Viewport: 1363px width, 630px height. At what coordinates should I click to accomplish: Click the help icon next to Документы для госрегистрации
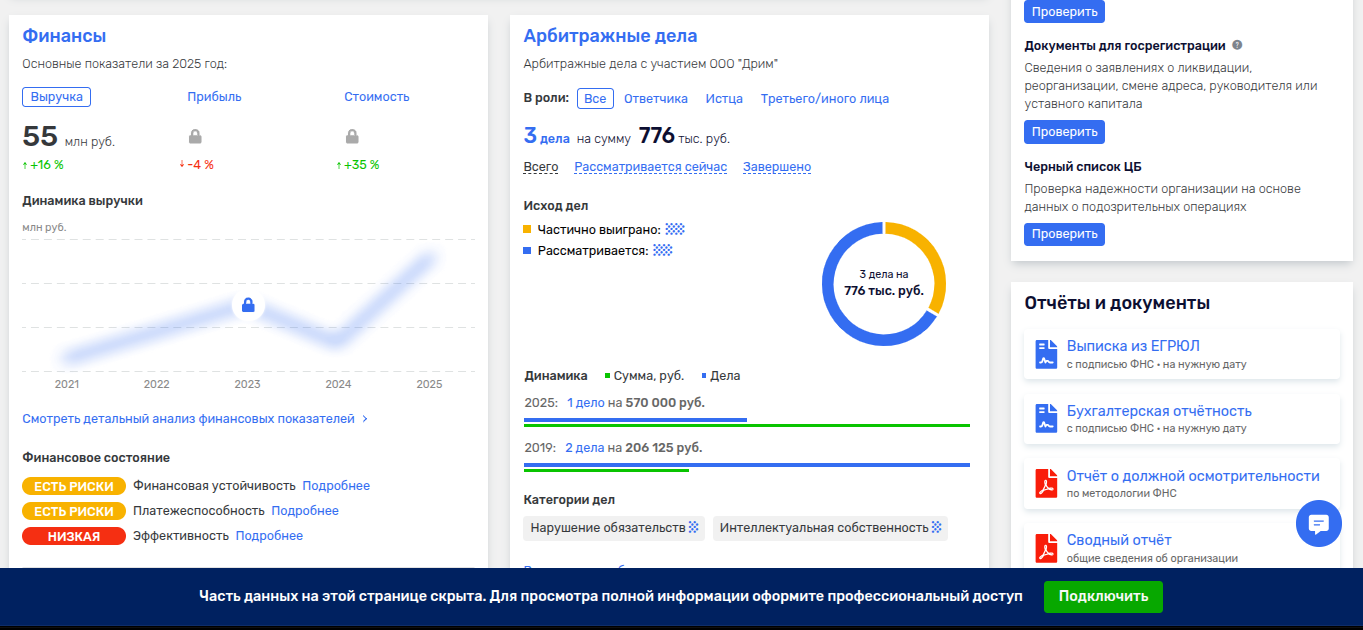(1237, 45)
